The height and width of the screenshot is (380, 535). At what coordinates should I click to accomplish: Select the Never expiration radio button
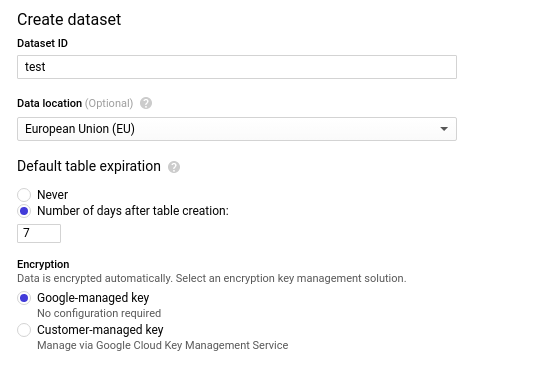coord(24,195)
